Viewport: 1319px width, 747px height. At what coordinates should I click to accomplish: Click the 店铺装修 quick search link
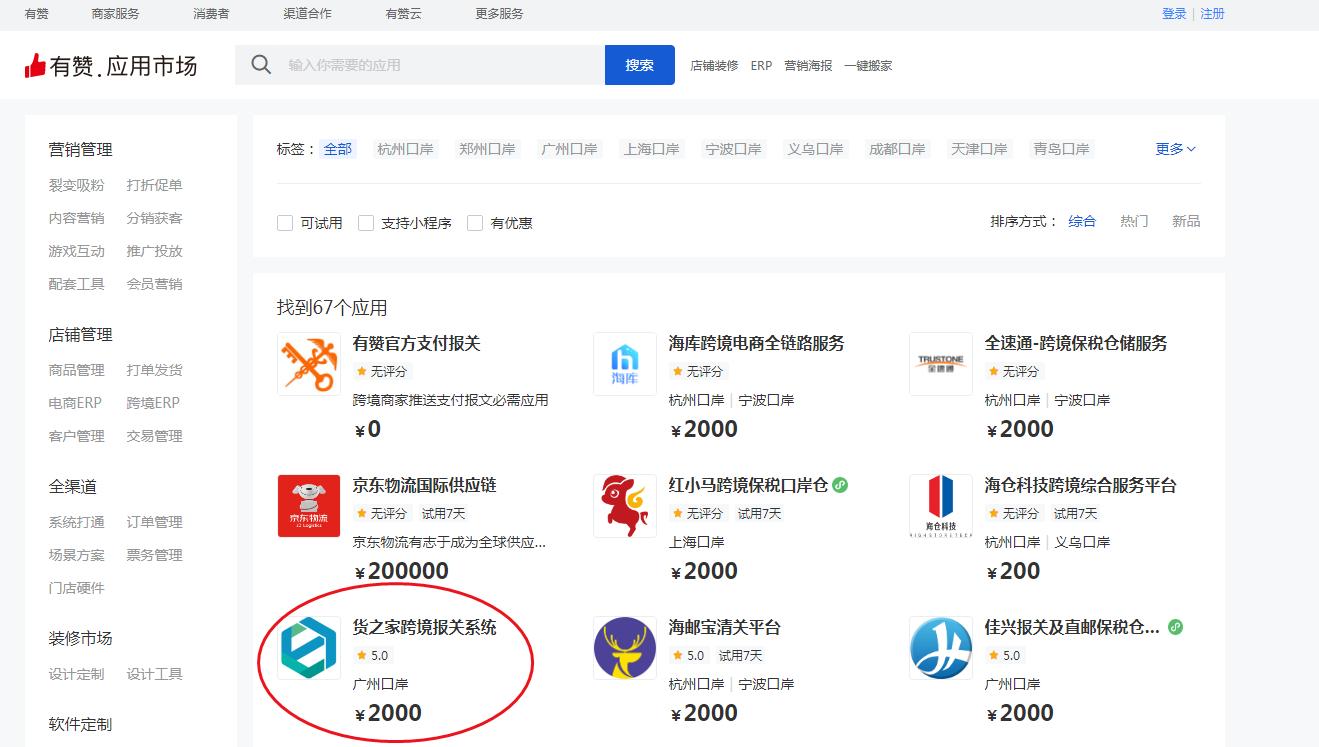(714, 66)
